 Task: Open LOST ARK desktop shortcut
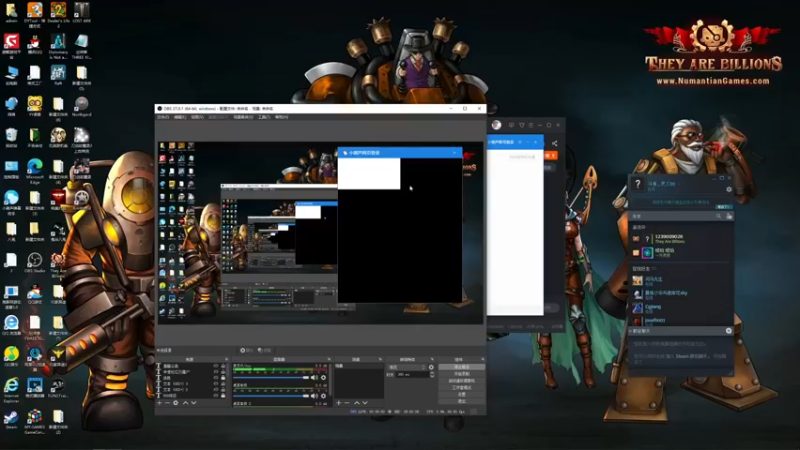pos(82,13)
